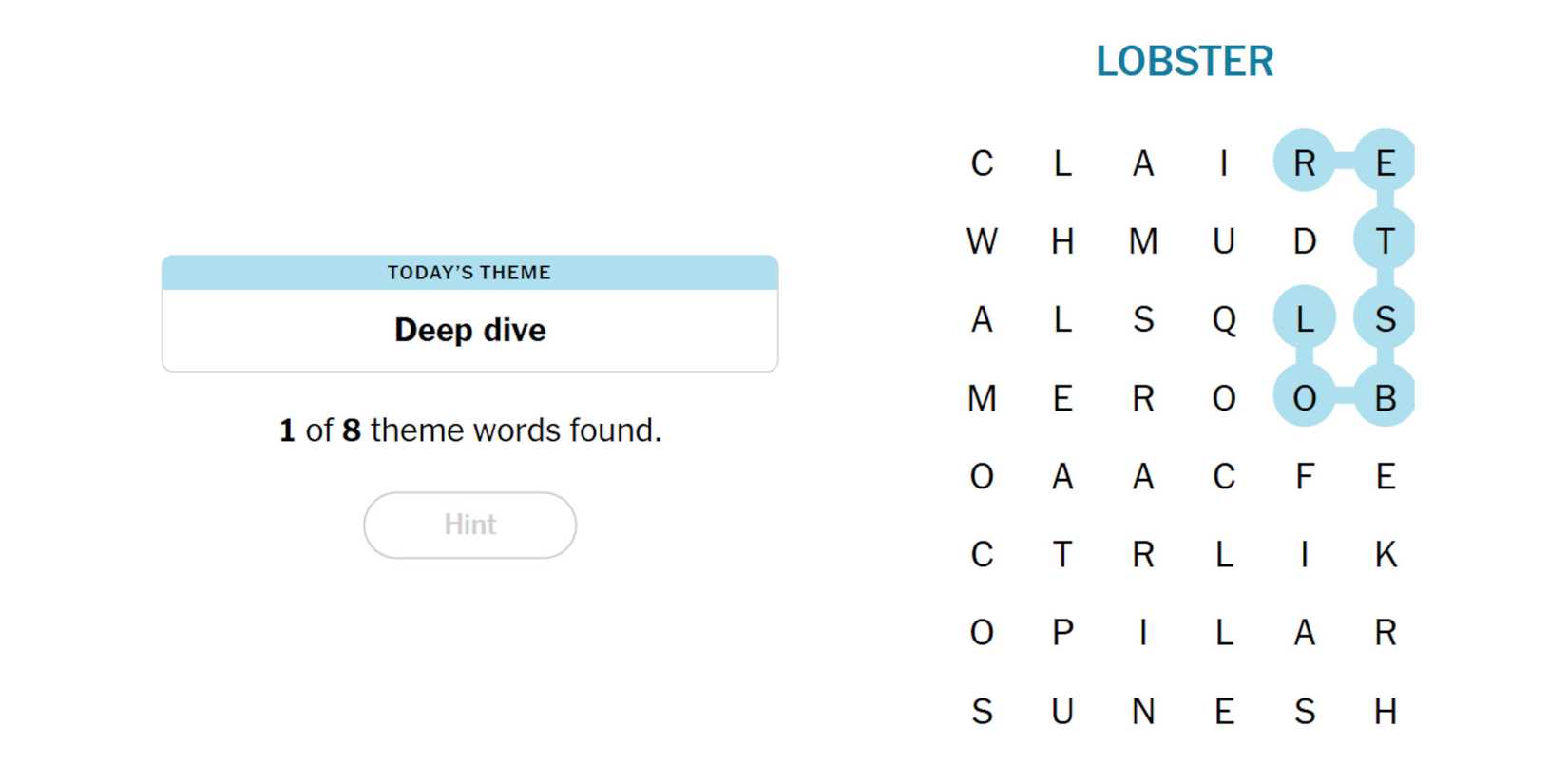The height and width of the screenshot is (784, 1568).
Task: Click the theme words found counter
Action: tap(469, 430)
